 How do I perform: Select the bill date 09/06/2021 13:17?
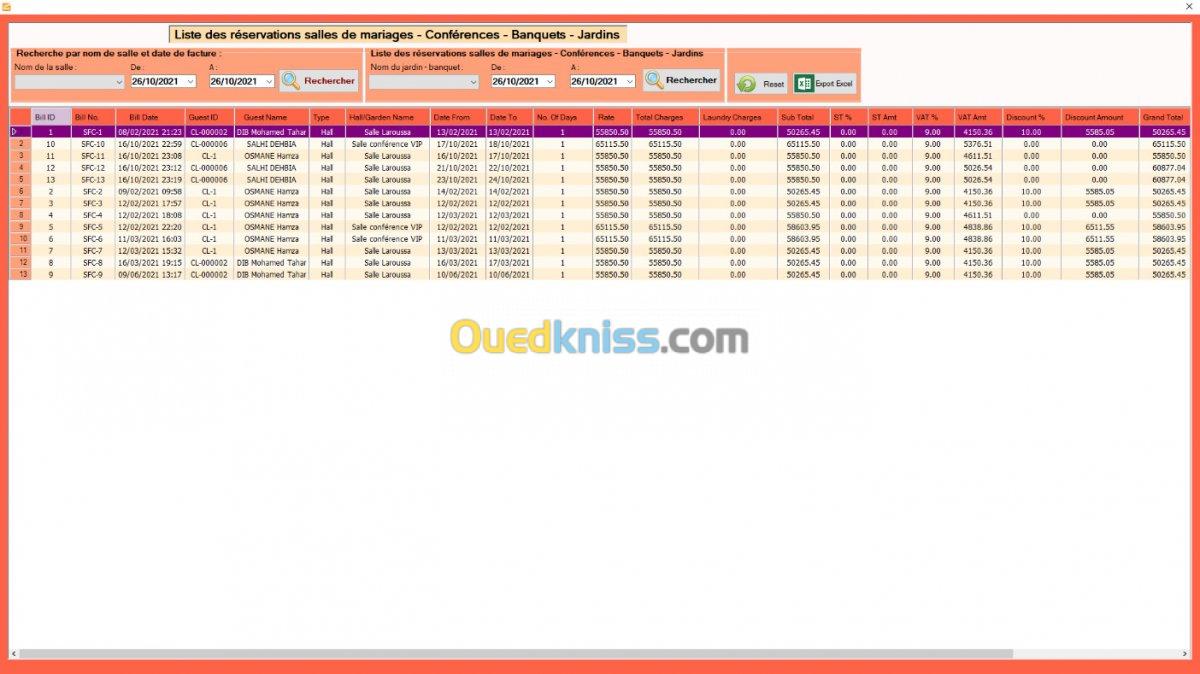150,274
